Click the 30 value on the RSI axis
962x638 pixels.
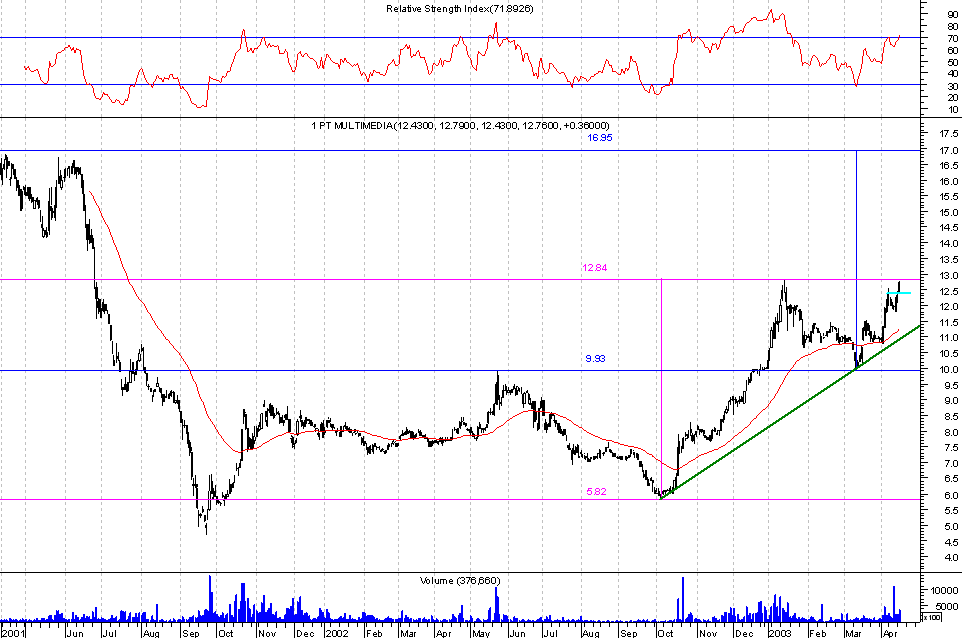pos(952,85)
